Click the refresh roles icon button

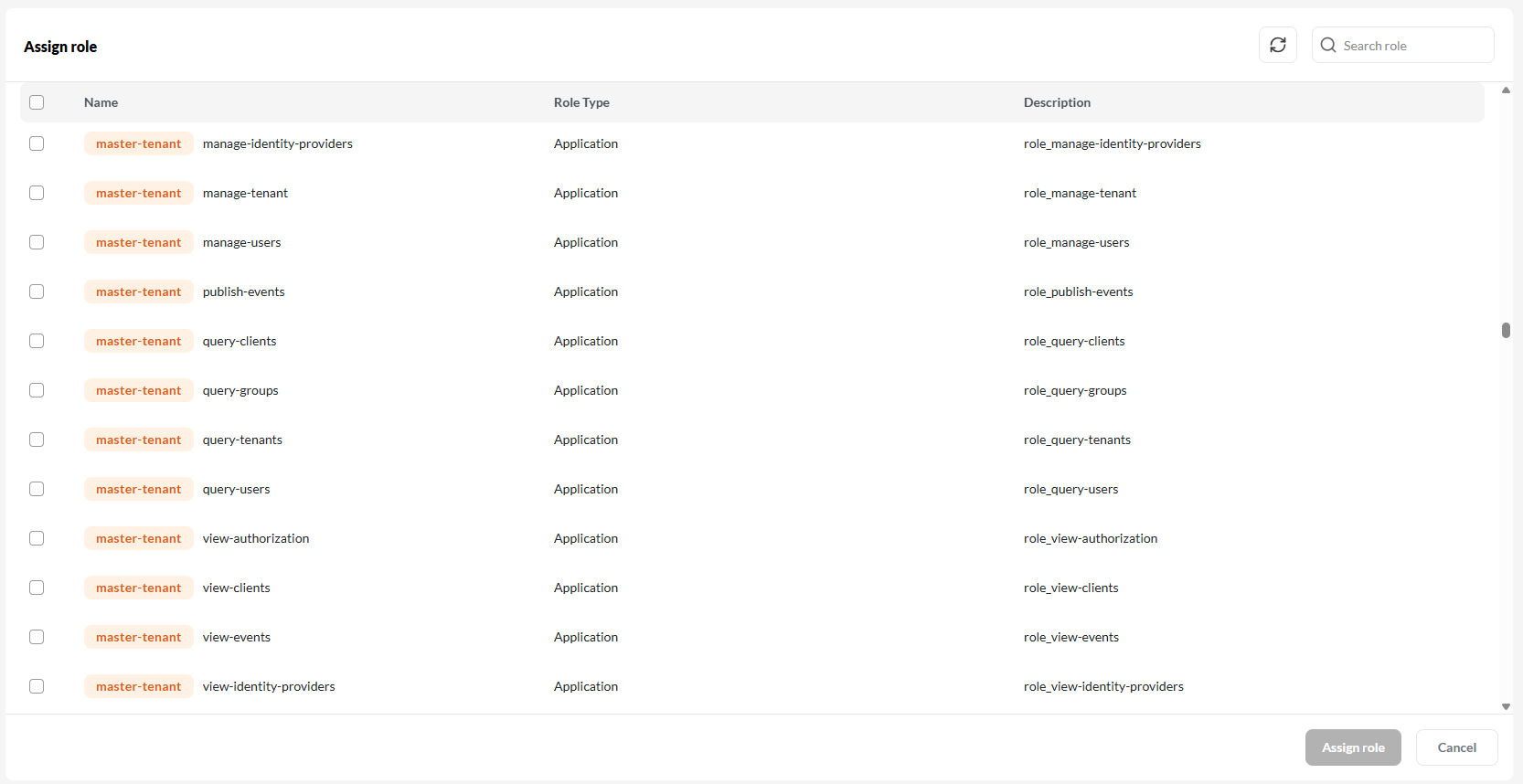point(1277,45)
